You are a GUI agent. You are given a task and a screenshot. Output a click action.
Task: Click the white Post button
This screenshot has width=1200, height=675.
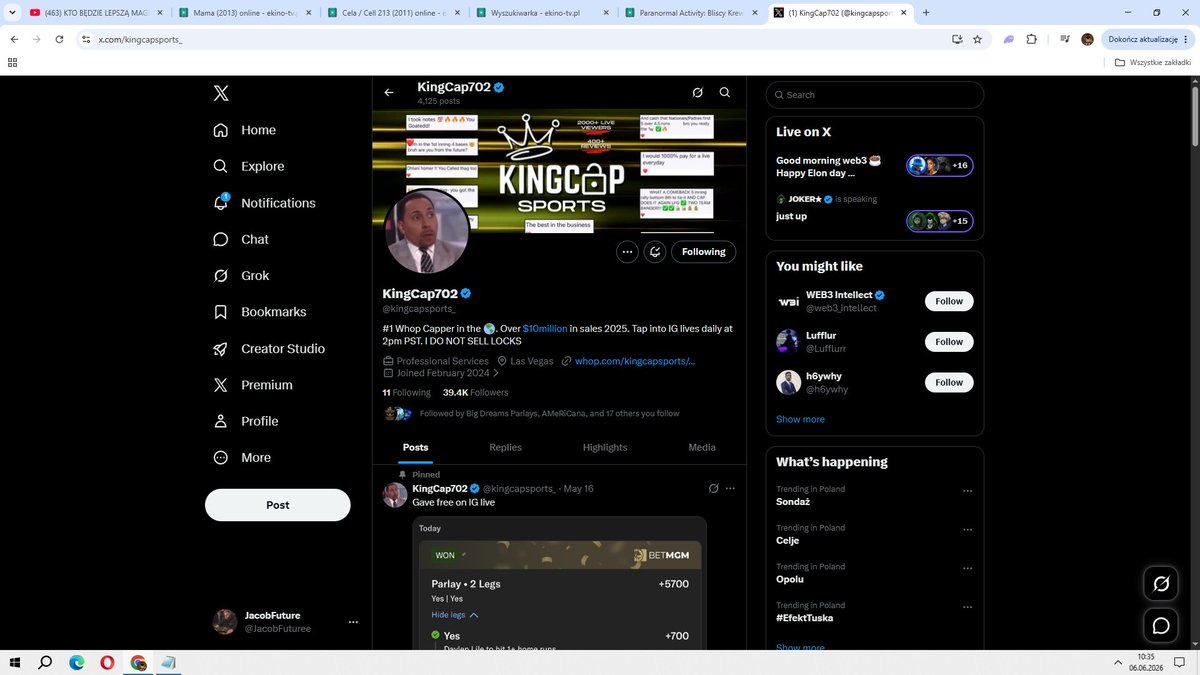pos(278,505)
